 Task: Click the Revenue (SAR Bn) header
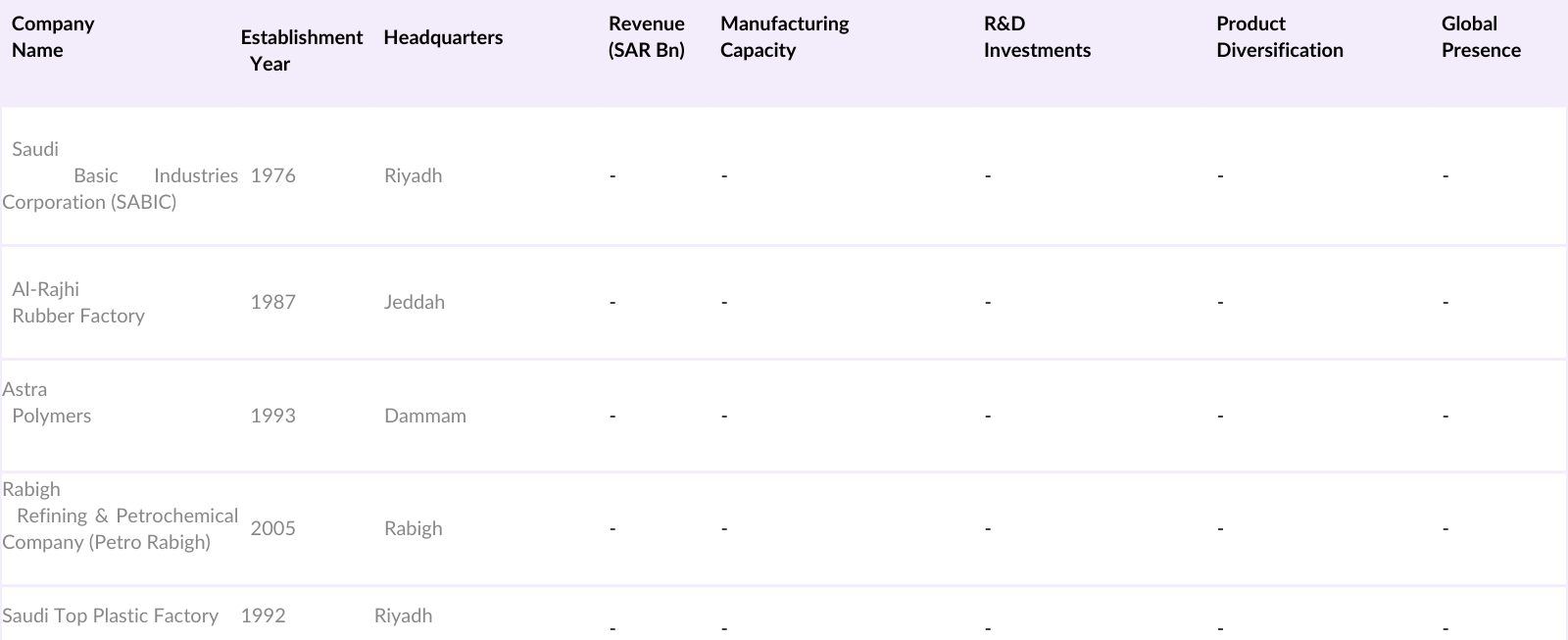click(646, 37)
